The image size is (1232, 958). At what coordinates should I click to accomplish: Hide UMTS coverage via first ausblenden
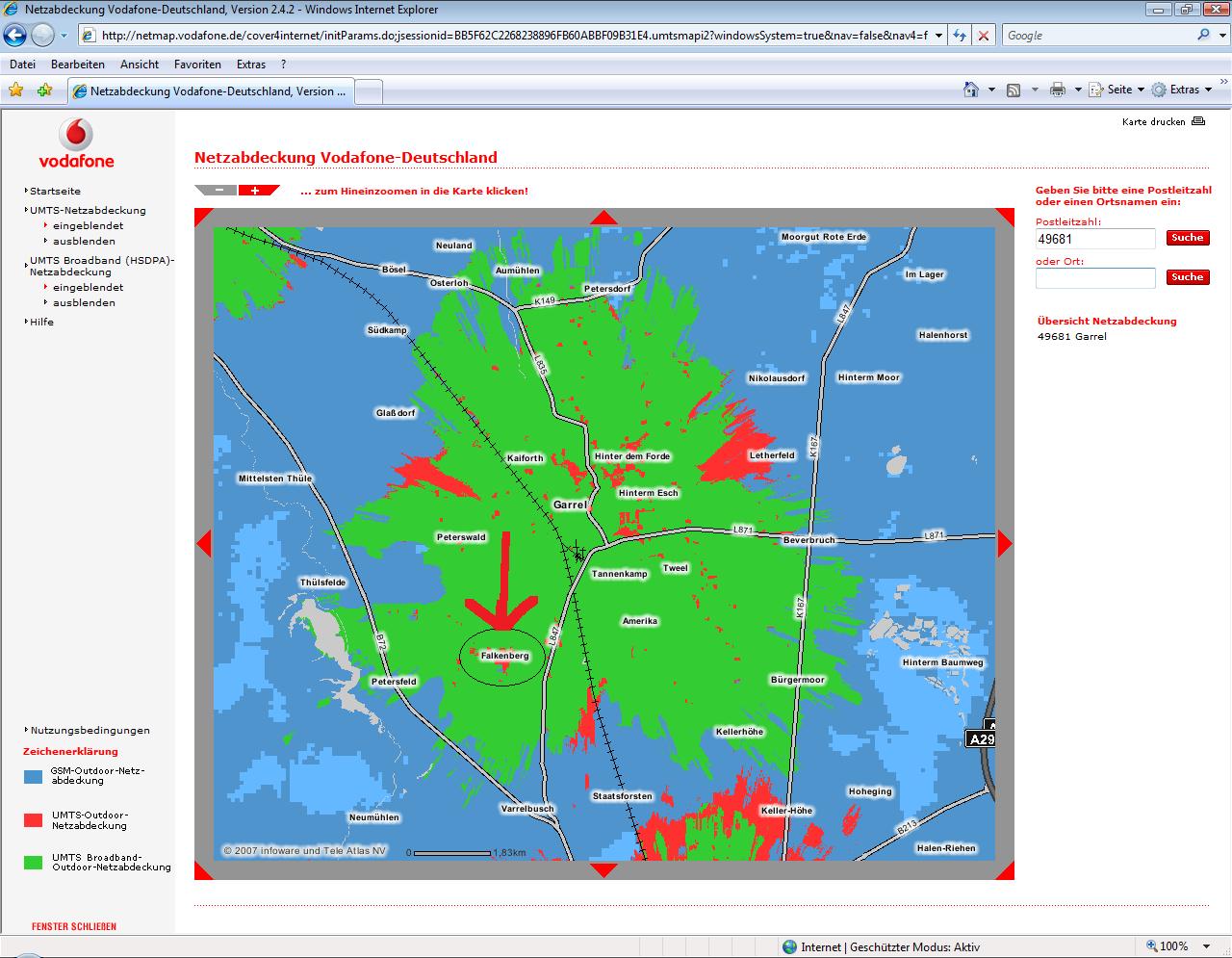point(84,241)
